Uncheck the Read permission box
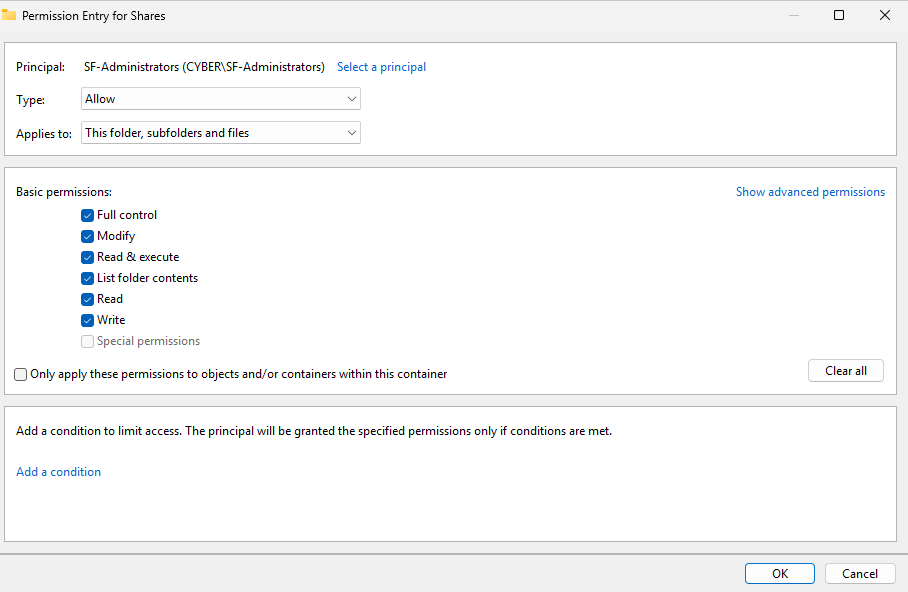The height and width of the screenshot is (592, 908). (88, 299)
